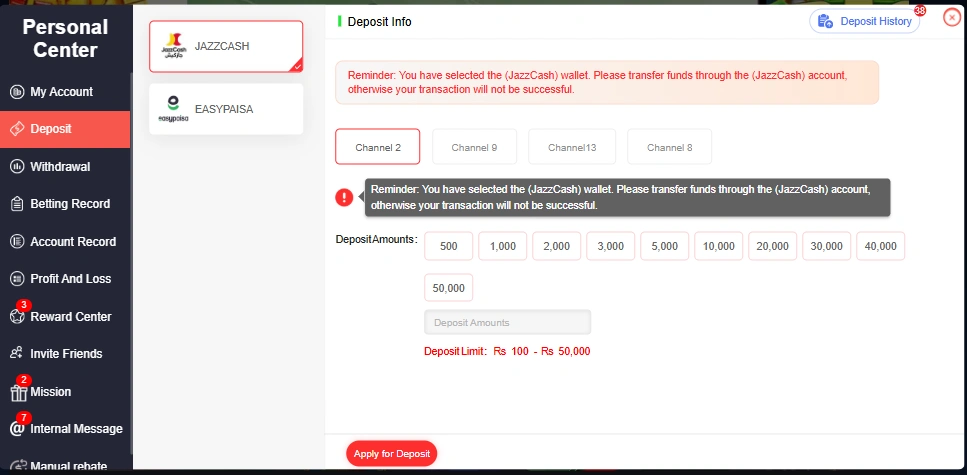
Task: Pick the 500 deposit amount
Action: click(x=448, y=246)
